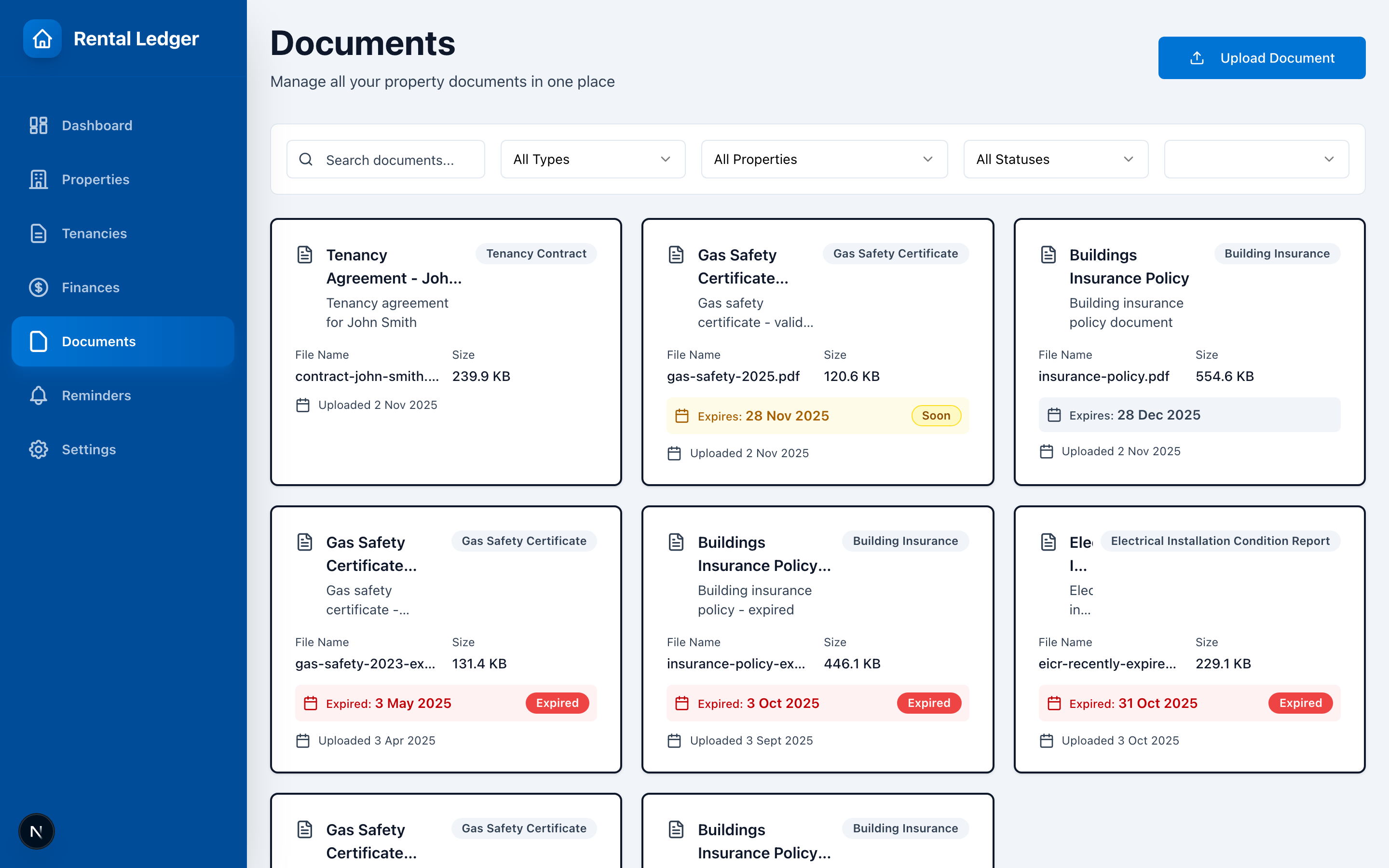Image resolution: width=1389 pixels, height=868 pixels.
Task: Click the calendar icon beside Expires: 28 Nov 2025
Action: tap(682, 416)
